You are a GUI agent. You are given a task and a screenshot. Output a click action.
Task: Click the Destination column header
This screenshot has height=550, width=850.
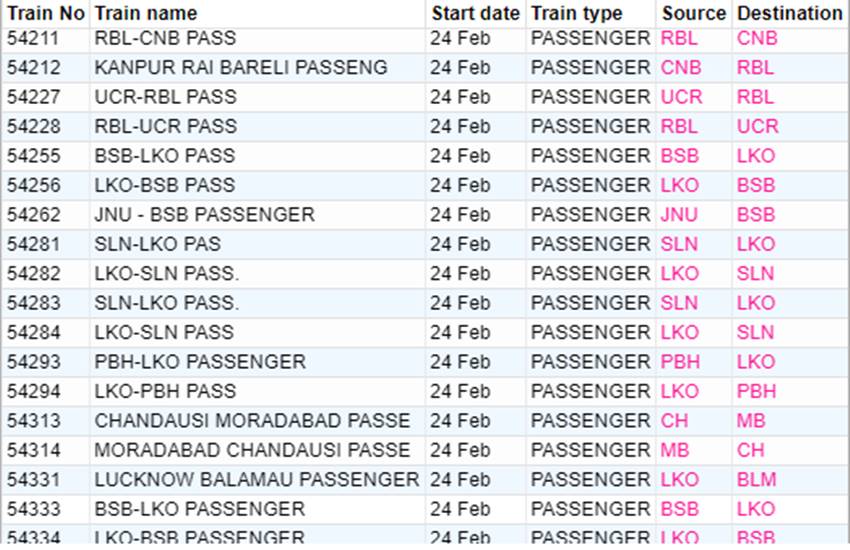789,13
